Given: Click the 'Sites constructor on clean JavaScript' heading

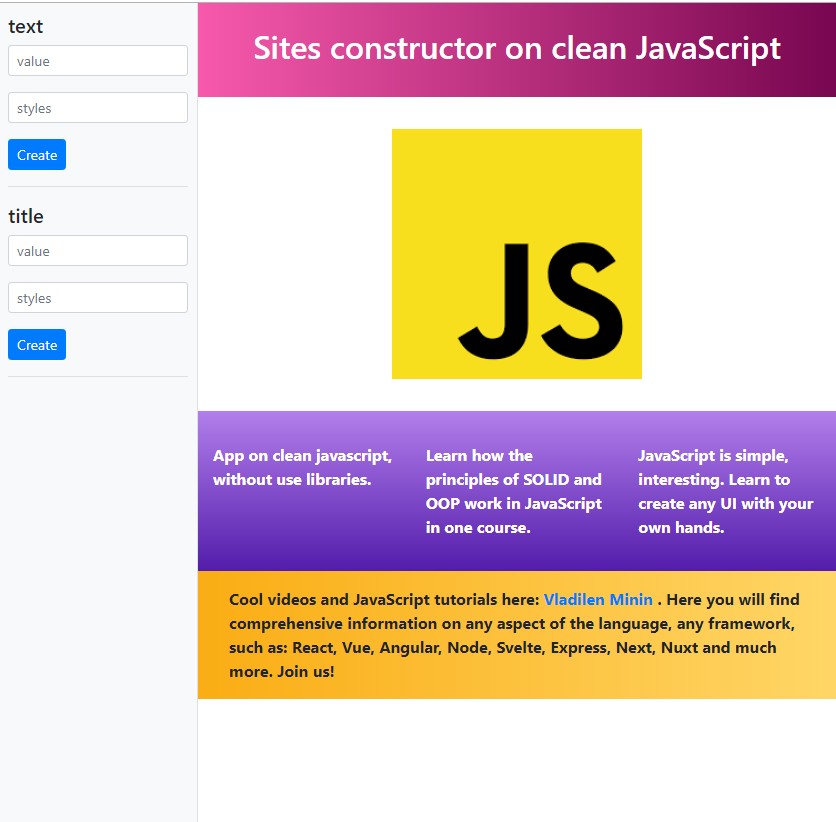Looking at the screenshot, I should click(x=517, y=49).
